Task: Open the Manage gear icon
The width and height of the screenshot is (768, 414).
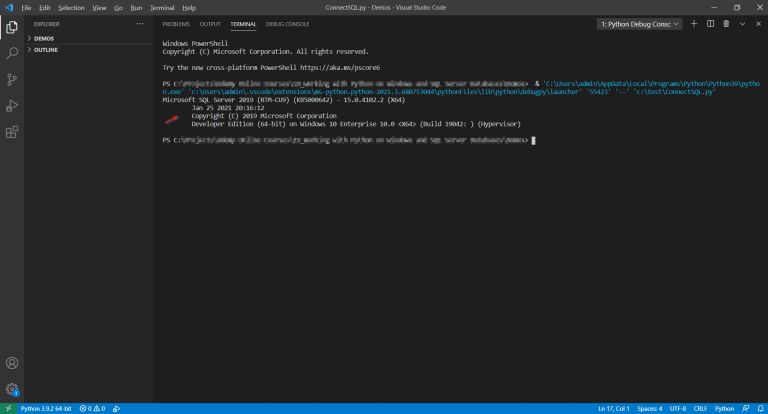Action: (x=12, y=390)
